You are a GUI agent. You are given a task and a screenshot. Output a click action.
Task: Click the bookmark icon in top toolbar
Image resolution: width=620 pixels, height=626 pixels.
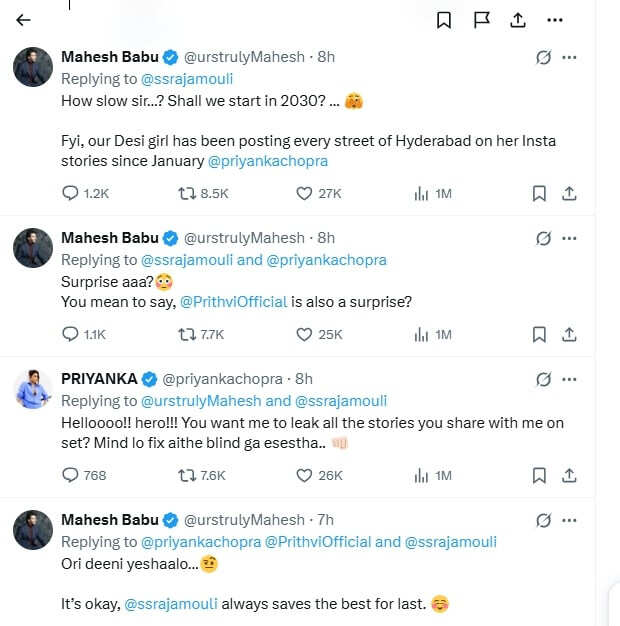(x=444, y=20)
